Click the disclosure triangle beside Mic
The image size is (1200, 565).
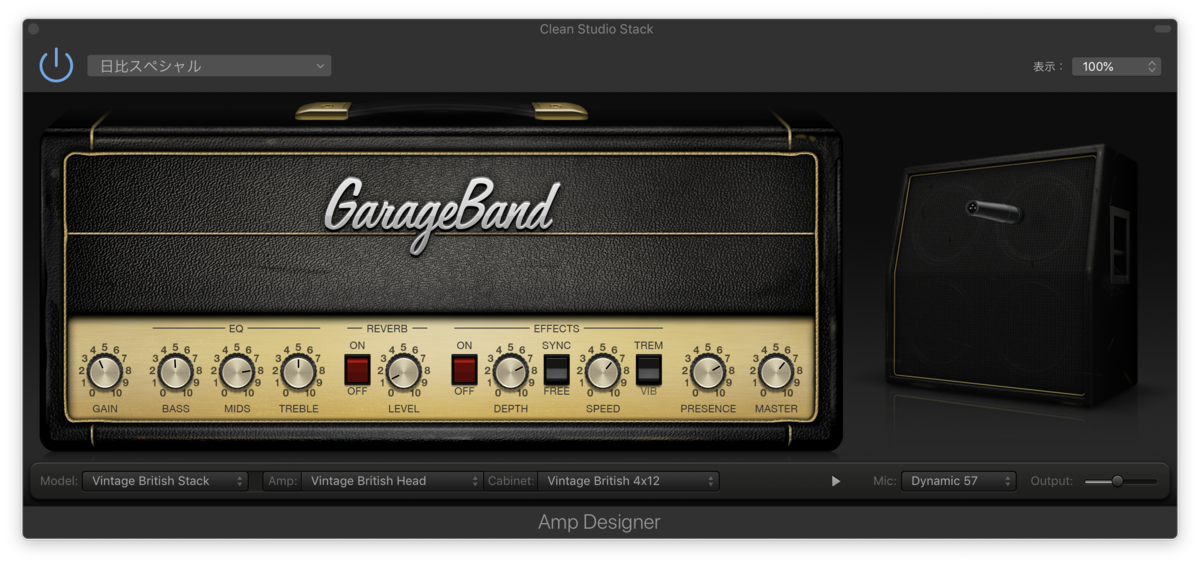coord(836,481)
